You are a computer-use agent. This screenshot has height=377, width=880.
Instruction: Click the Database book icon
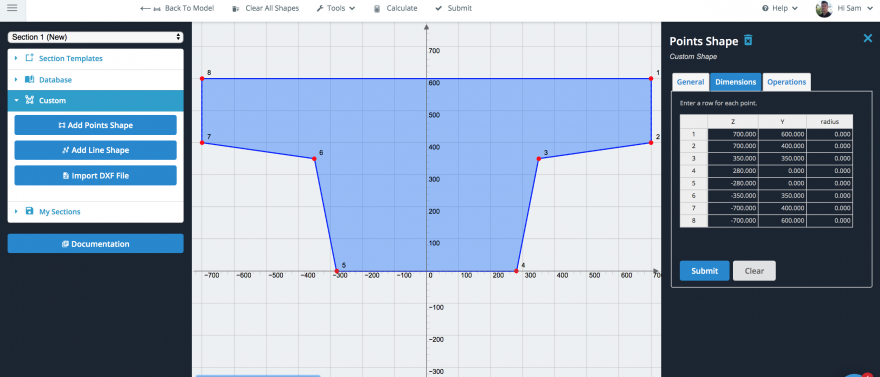coord(30,80)
